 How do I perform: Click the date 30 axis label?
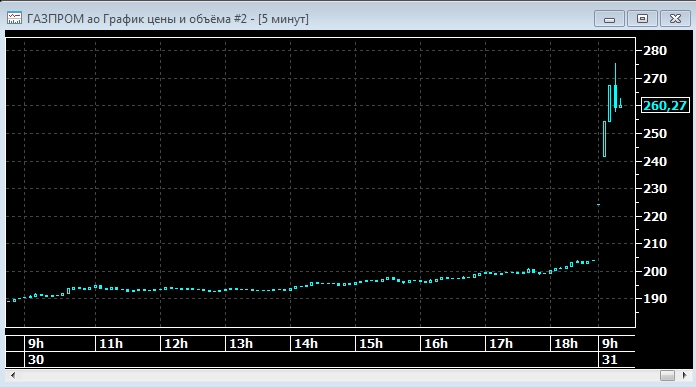pos(36,359)
